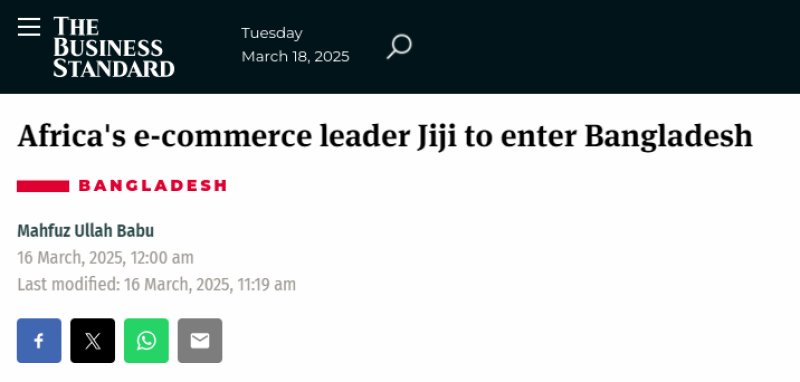Share the article on X
The height and width of the screenshot is (382, 800).
(93, 341)
